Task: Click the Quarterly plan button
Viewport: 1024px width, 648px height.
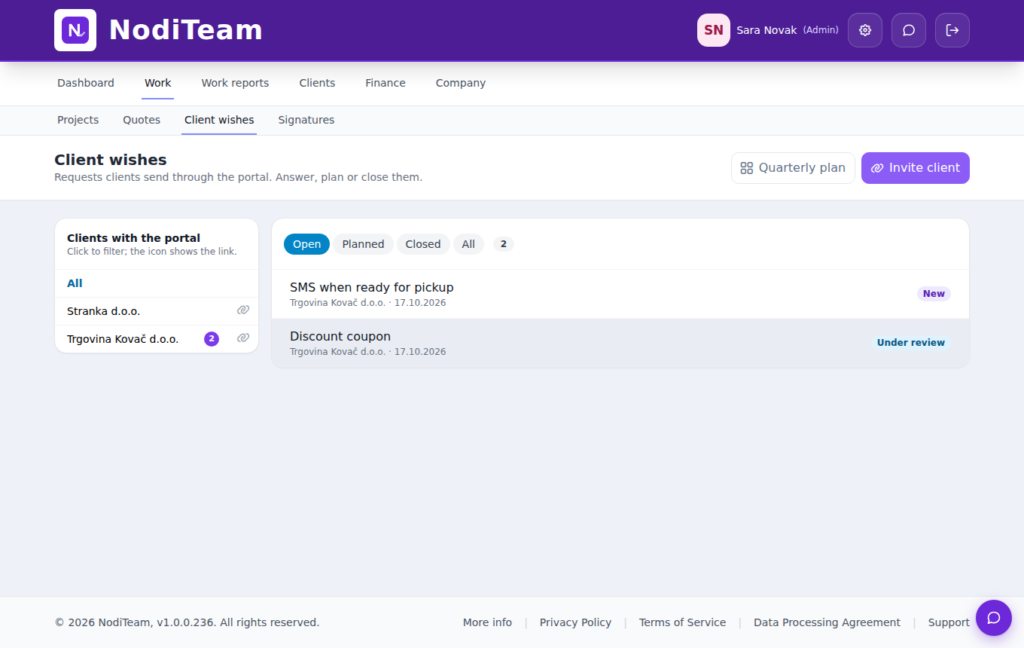Action: (x=793, y=168)
